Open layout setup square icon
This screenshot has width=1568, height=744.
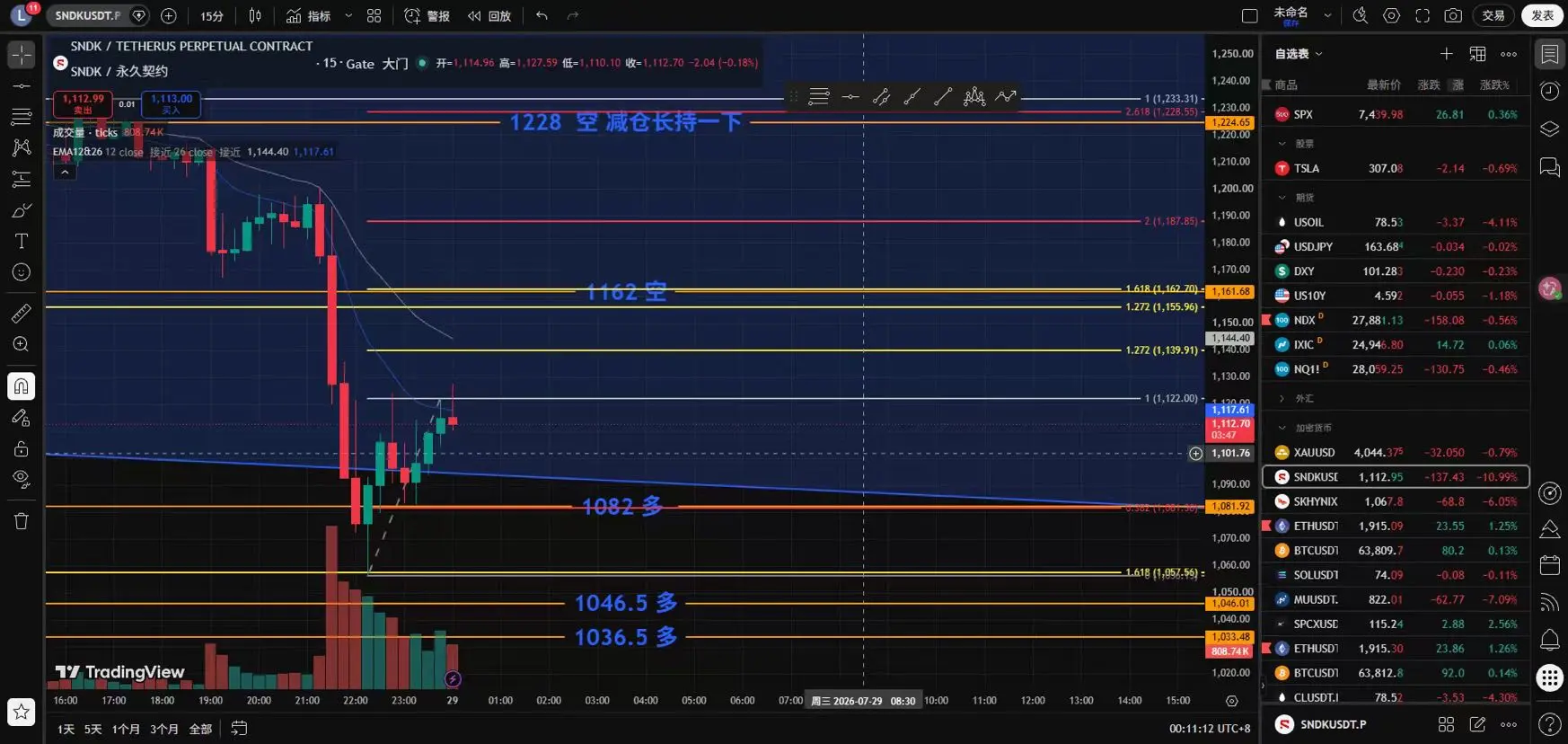click(1249, 15)
